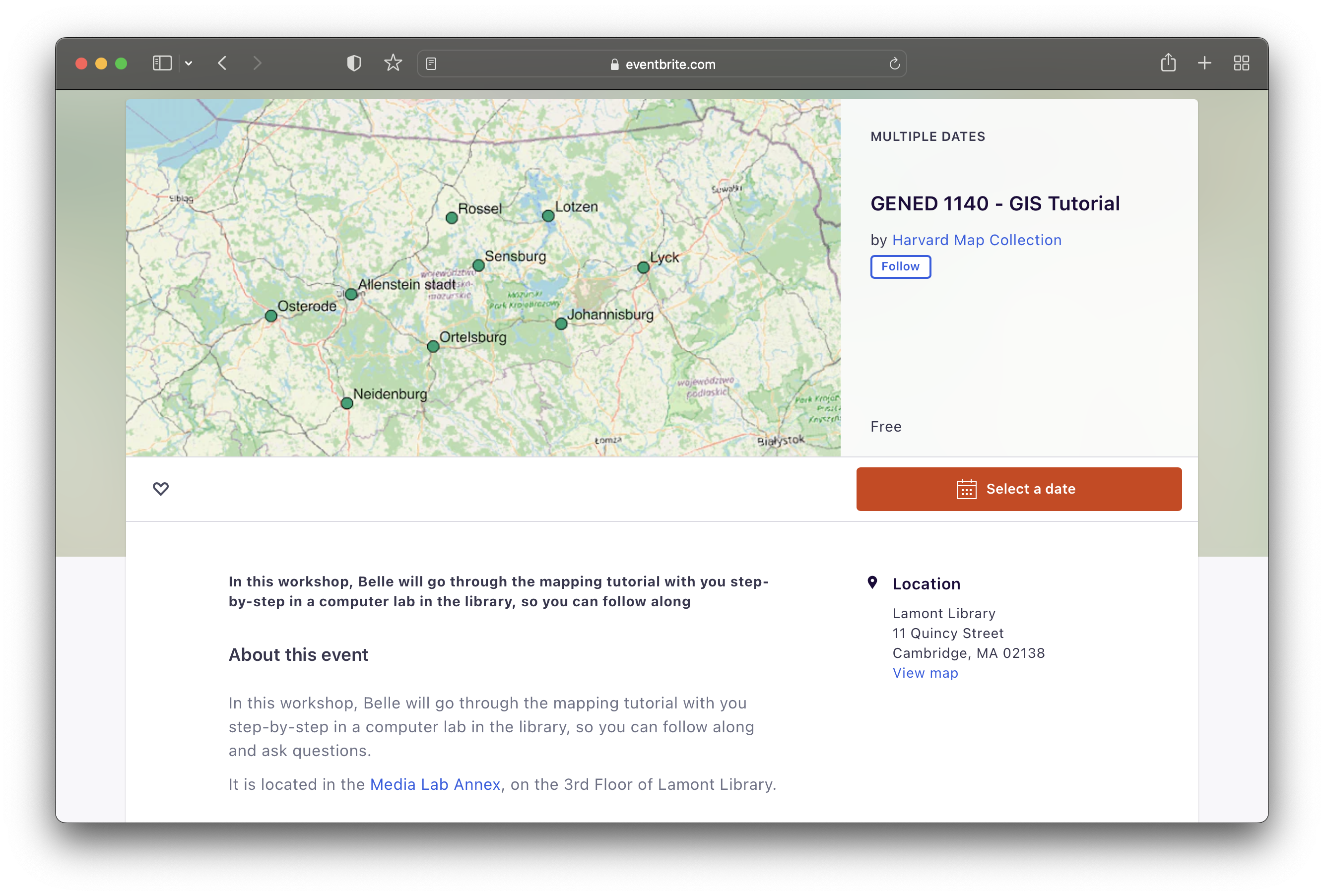Click the green zoom window button
The height and width of the screenshot is (896, 1324).
pyautogui.click(x=121, y=64)
